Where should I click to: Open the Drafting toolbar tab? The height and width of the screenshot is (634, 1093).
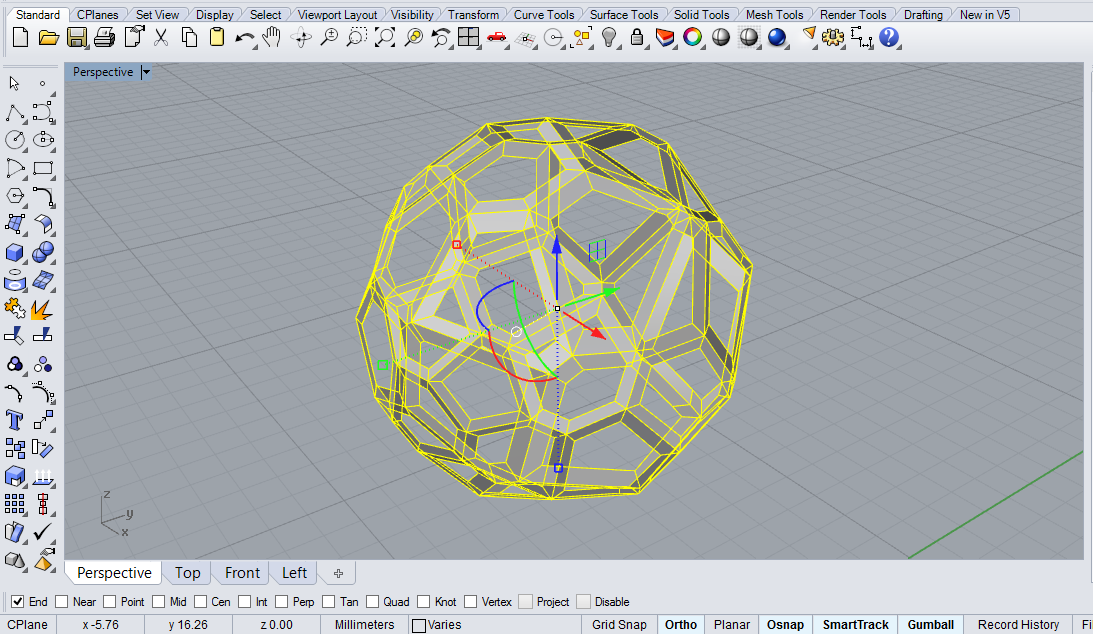[923, 15]
